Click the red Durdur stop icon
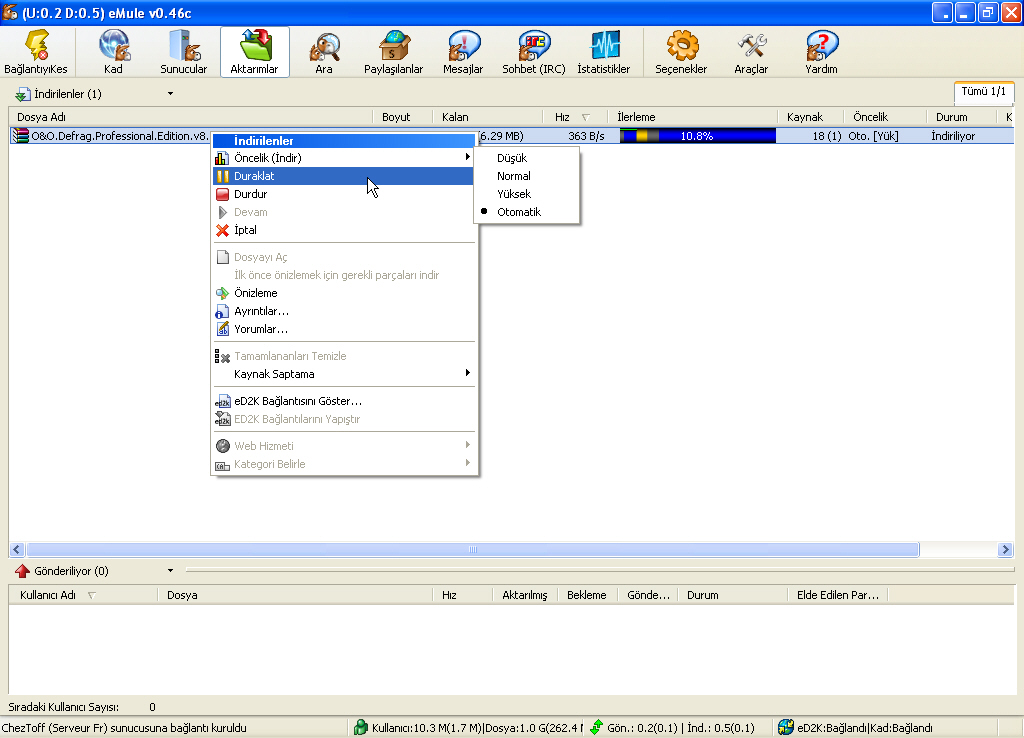This screenshot has width=1024, height=738. tap(223, 194)
